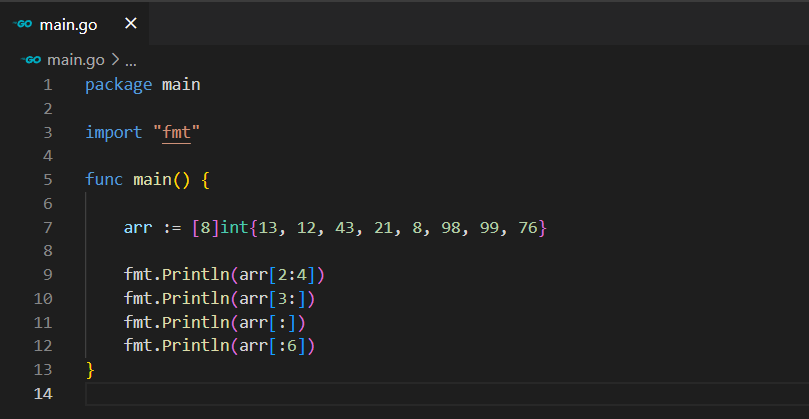Open the breadcrumb ellipsis symbol picker
The height and width of the screenshot is (419, 809).
point(130,59)
